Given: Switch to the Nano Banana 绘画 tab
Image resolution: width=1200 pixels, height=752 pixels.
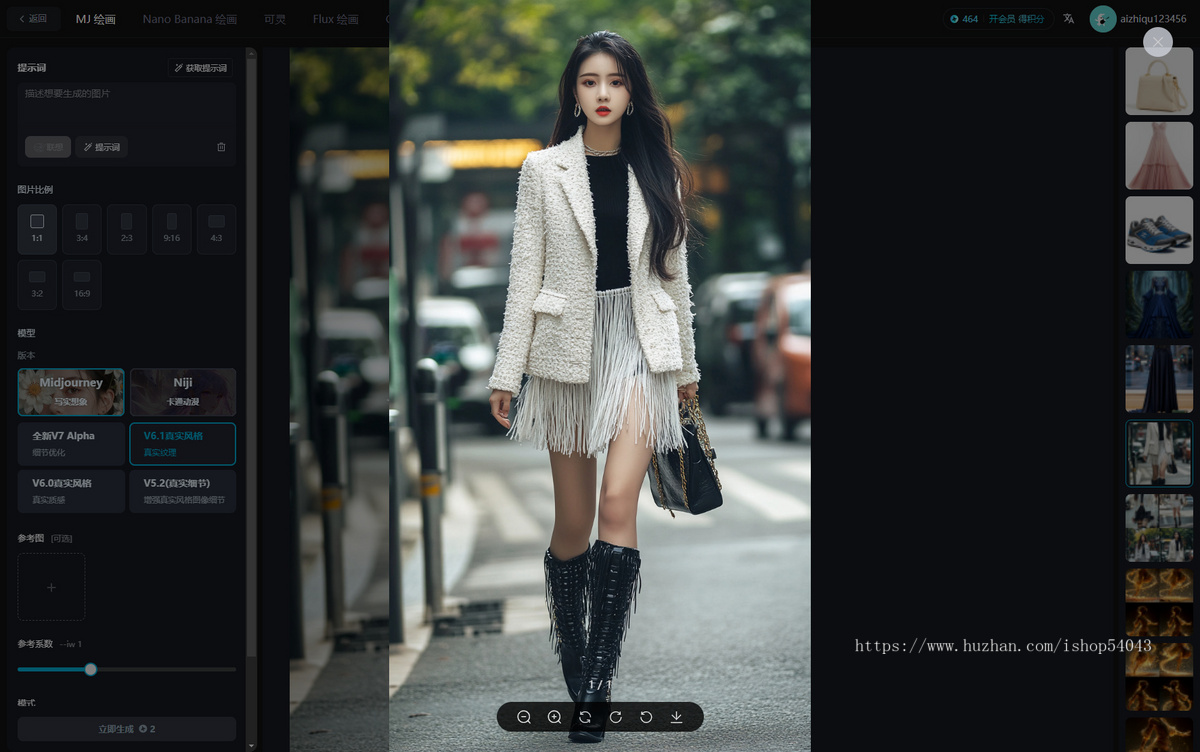Looking at the screenshot, I should tap(190, 19).
